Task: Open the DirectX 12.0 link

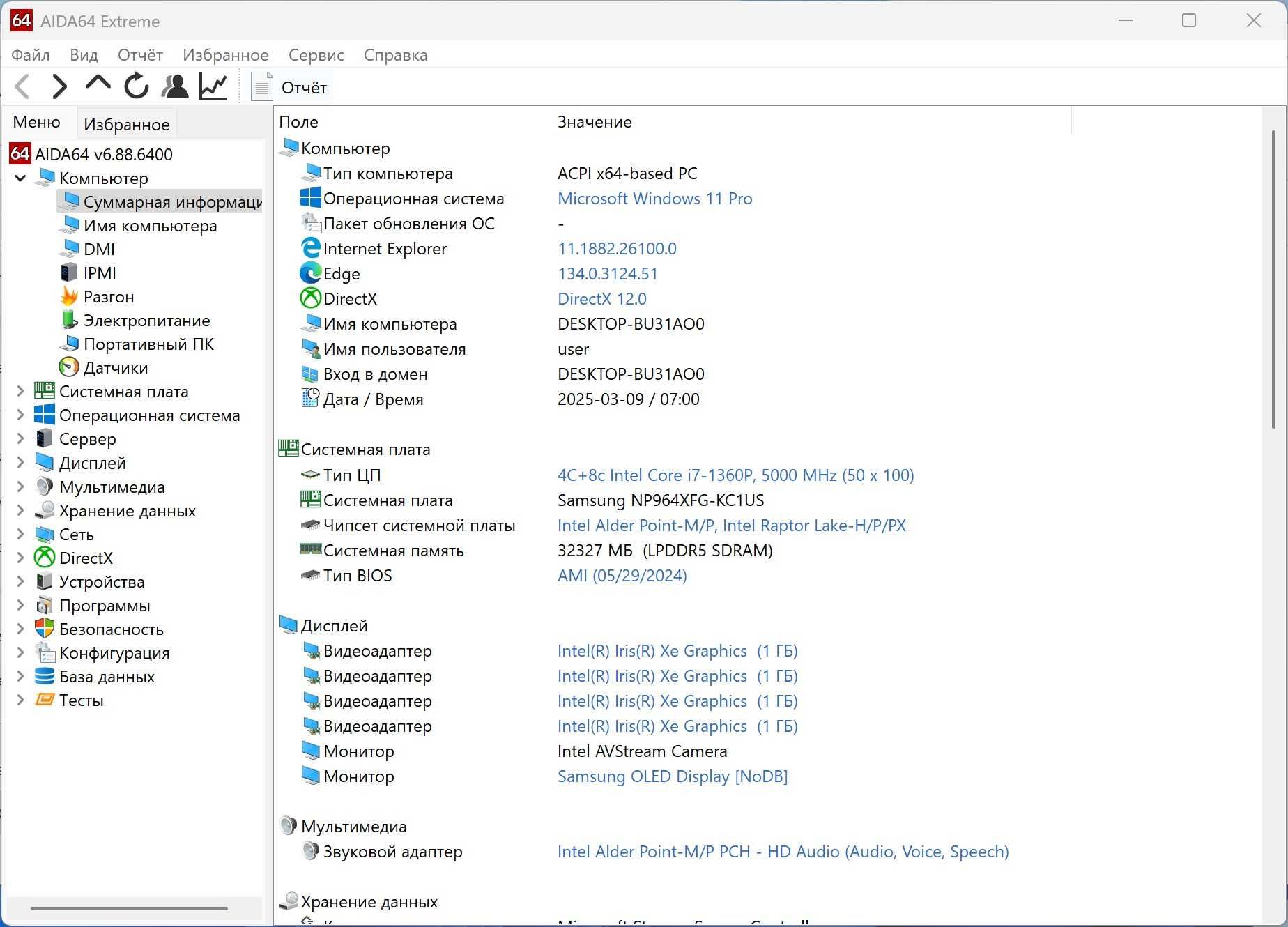Action: coord(601,298)
